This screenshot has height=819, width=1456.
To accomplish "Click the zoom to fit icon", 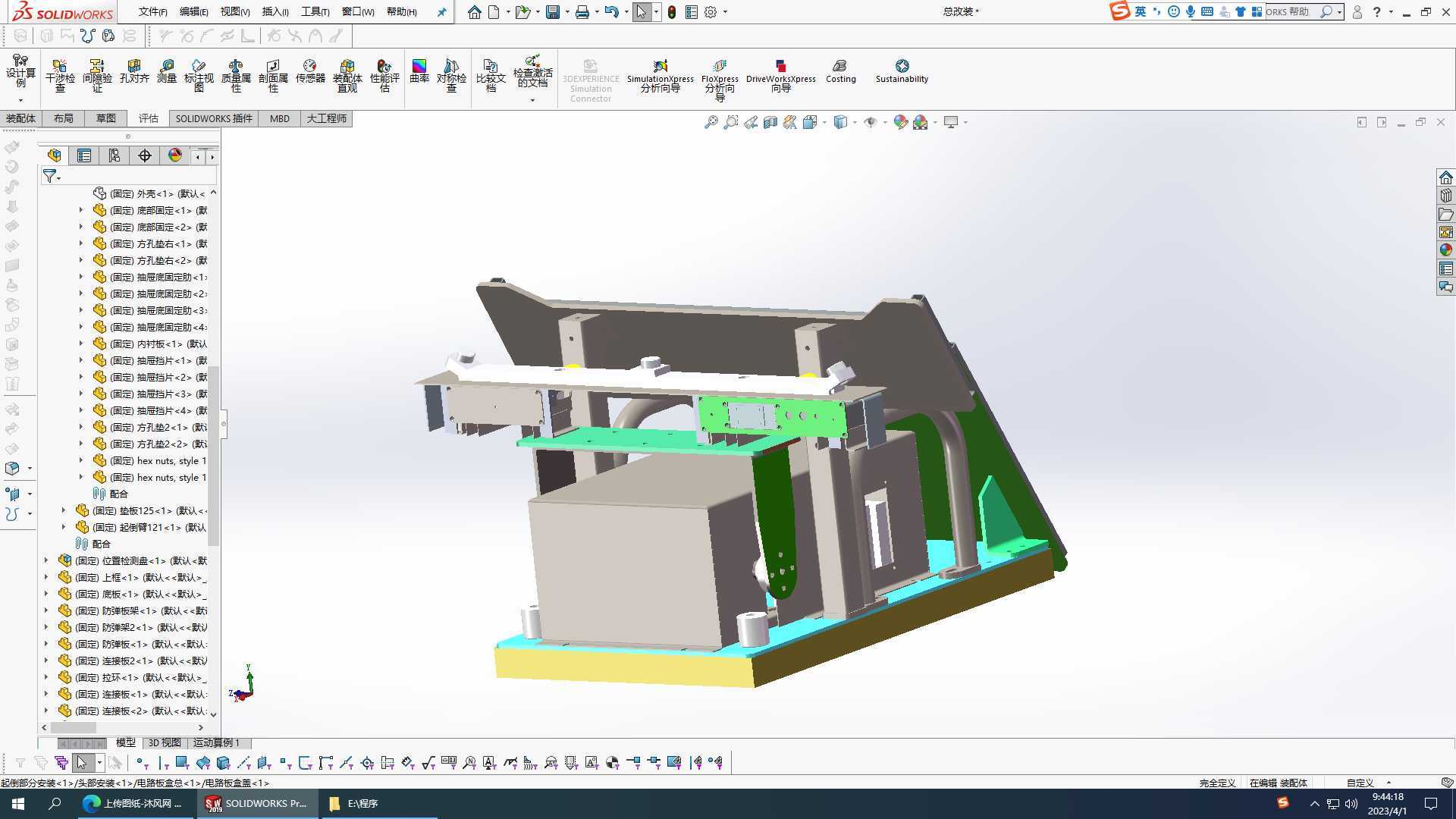I will (711, 122).
